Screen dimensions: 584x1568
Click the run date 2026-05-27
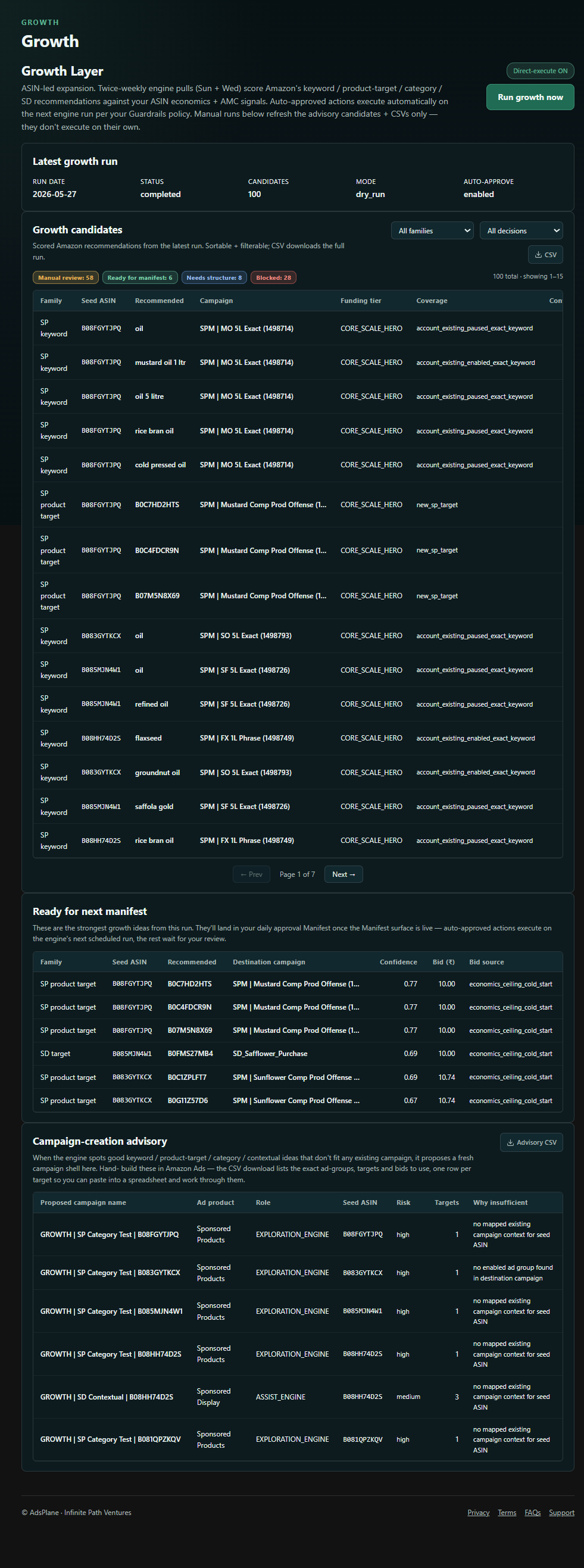coord(54,194)
